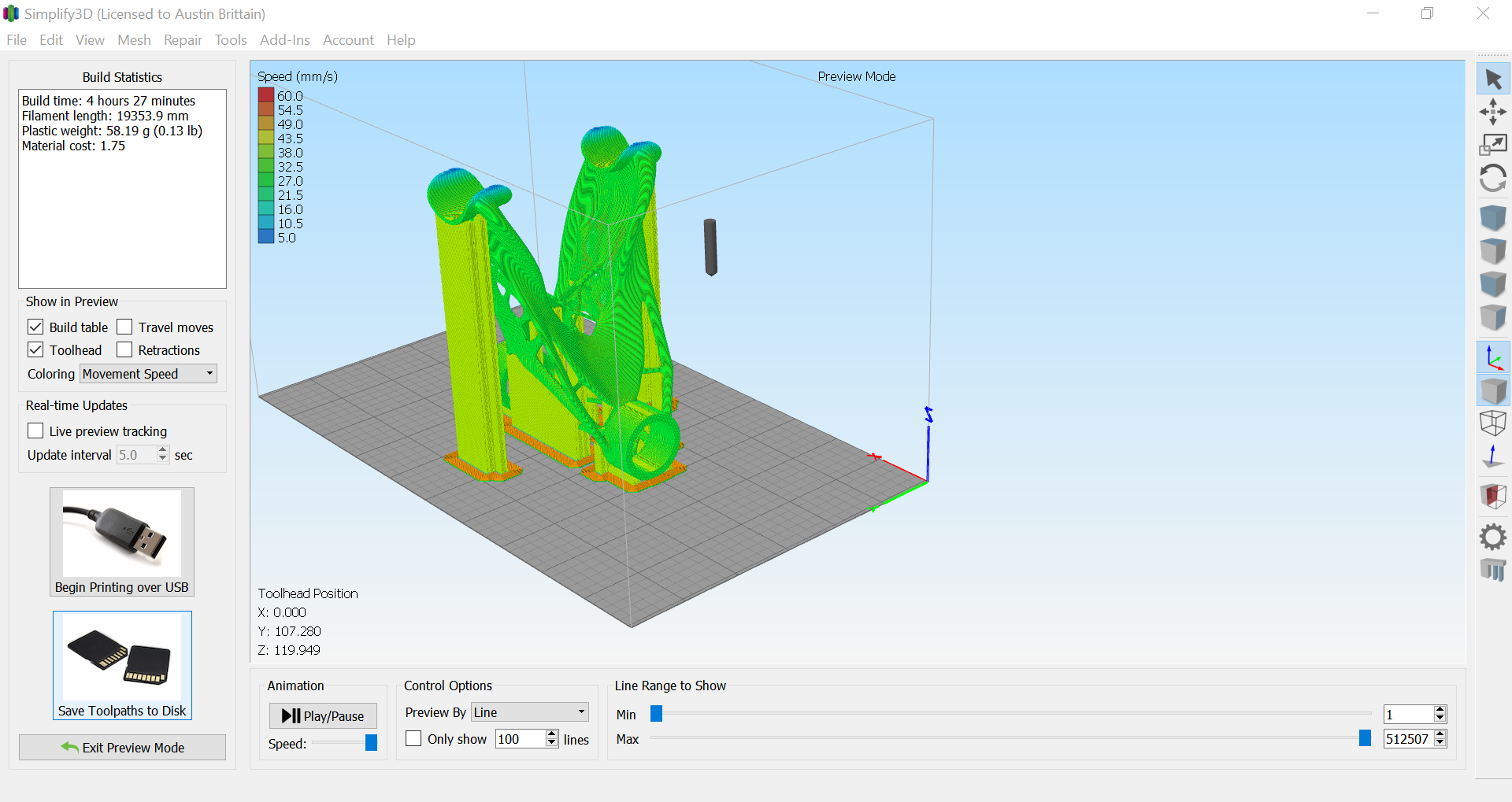Choose the rotate model tool
1512x802 pixels.
point(1493,178)
